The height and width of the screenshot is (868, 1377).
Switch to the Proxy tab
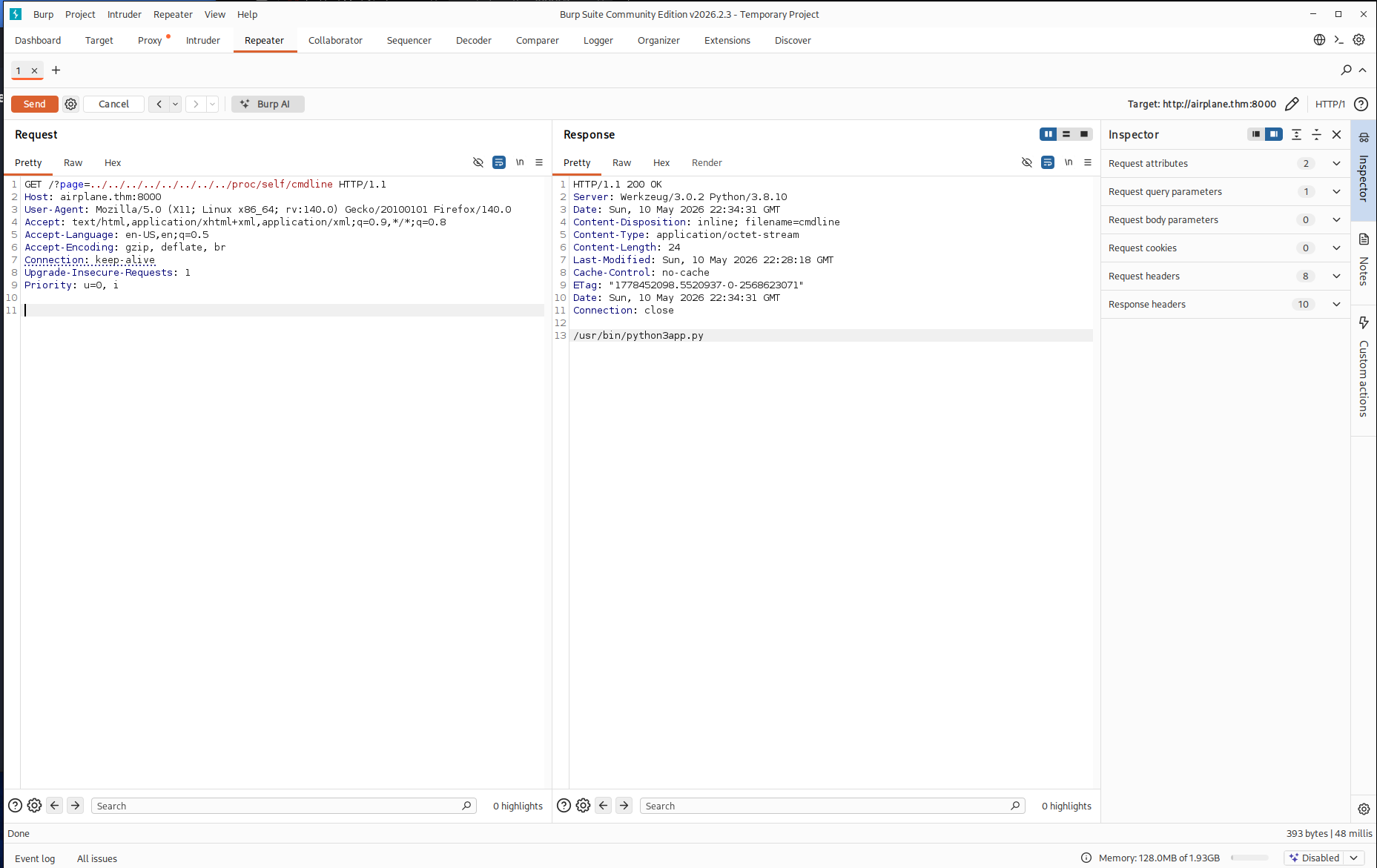coord(150,40)
